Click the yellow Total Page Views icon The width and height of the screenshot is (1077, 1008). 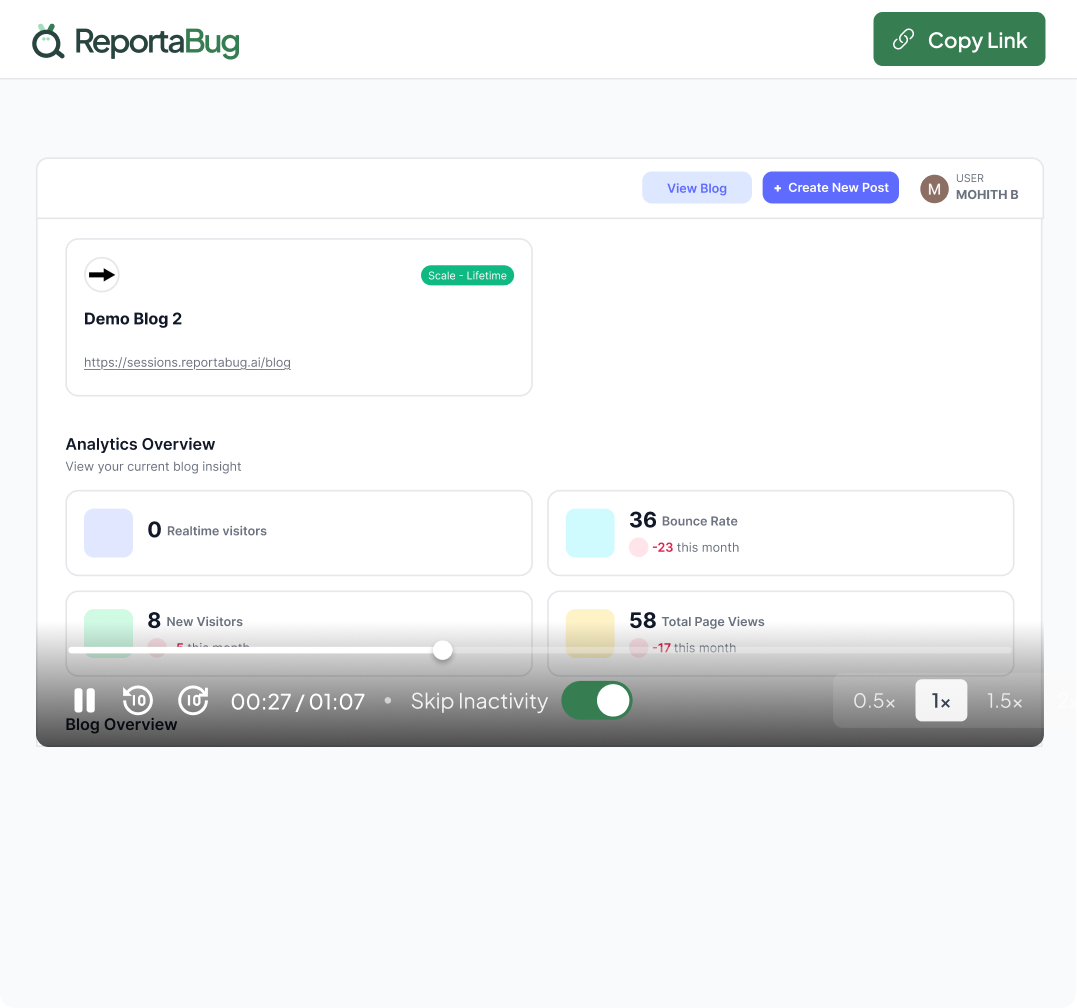590,633
